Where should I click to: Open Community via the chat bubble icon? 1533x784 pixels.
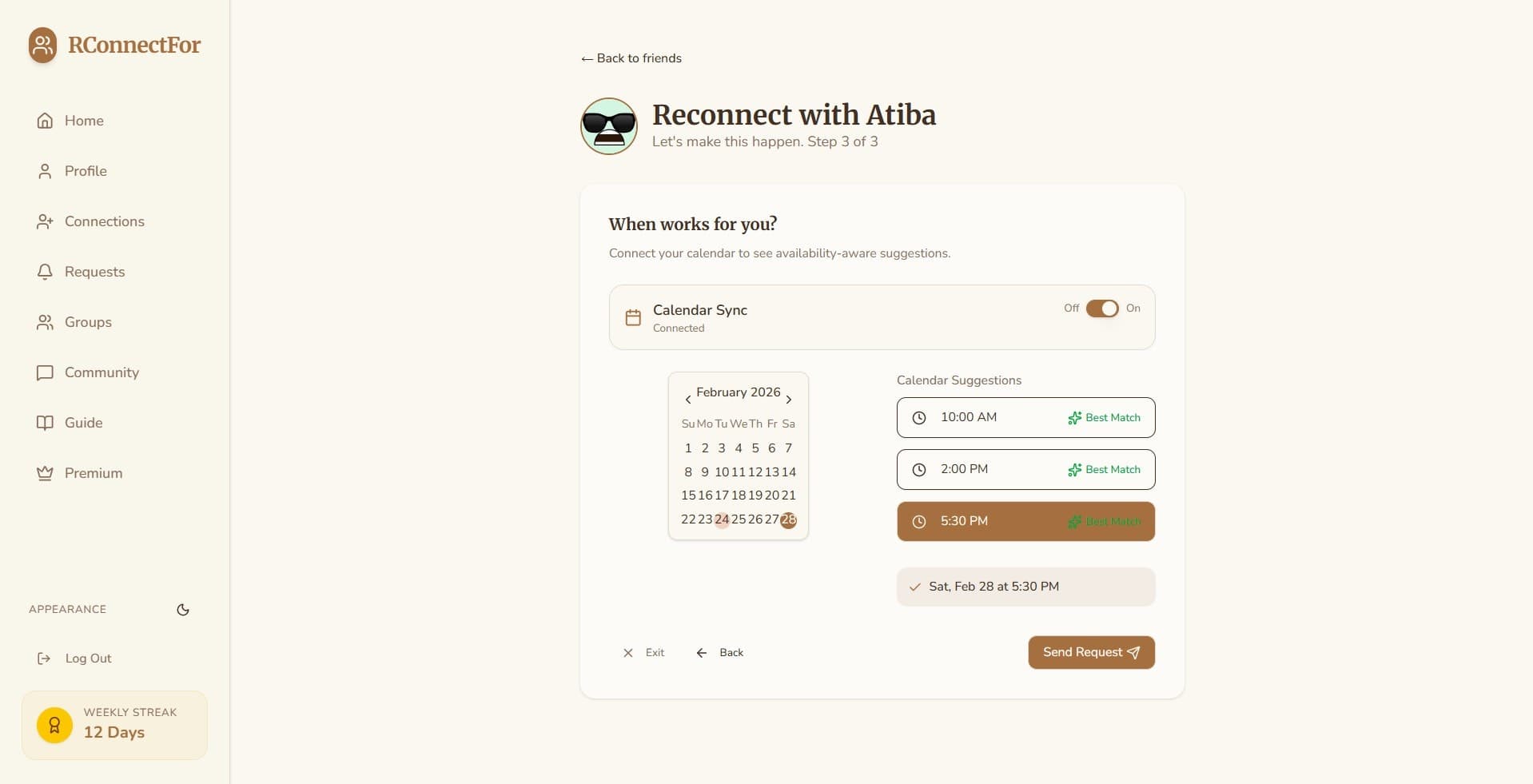(45, 372)
